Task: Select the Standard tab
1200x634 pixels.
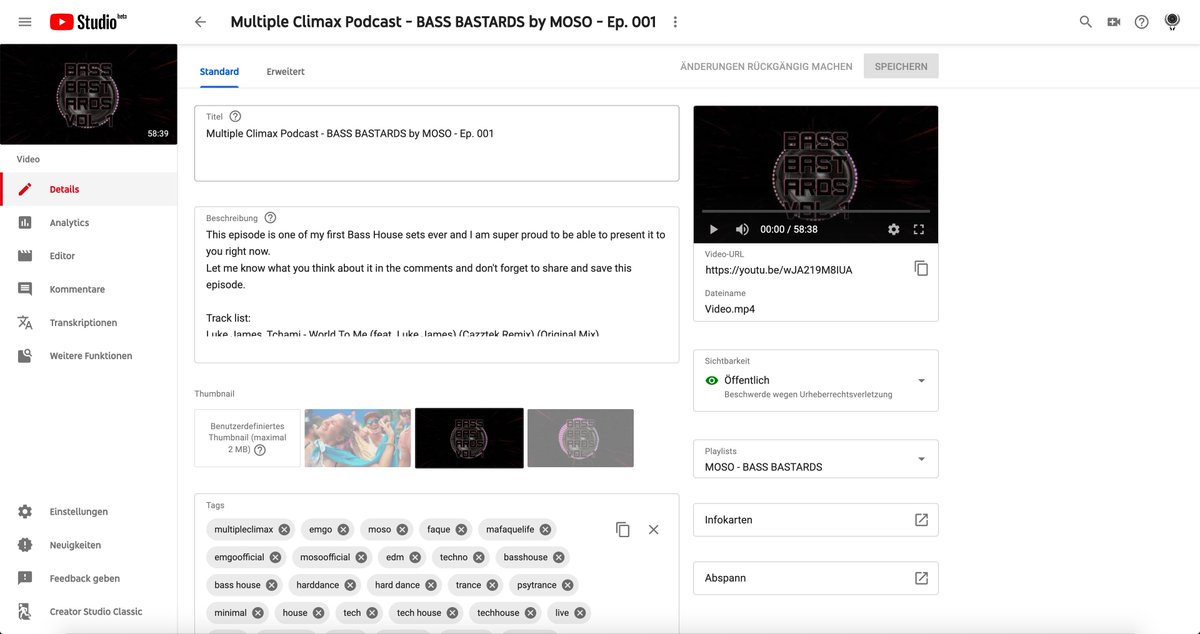Action: click(219, 72)
